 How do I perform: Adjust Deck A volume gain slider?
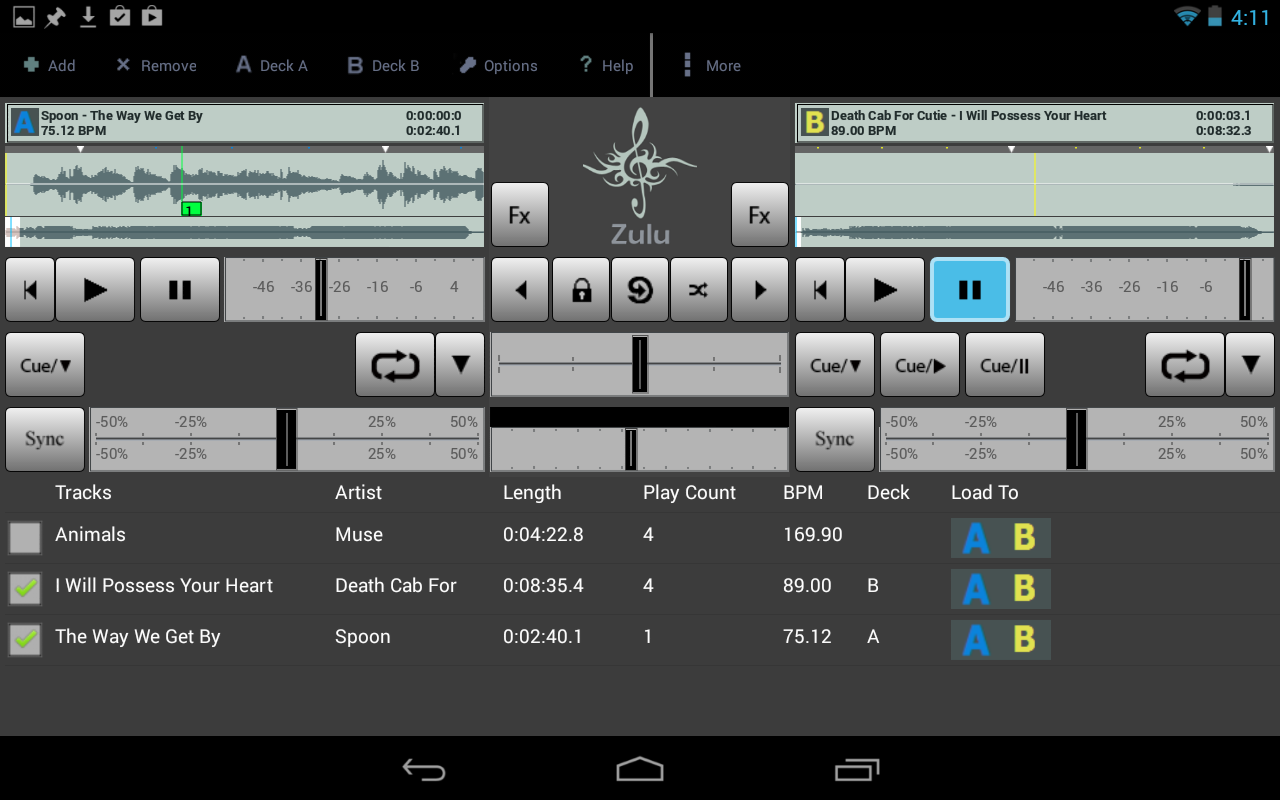click(355, 290)
